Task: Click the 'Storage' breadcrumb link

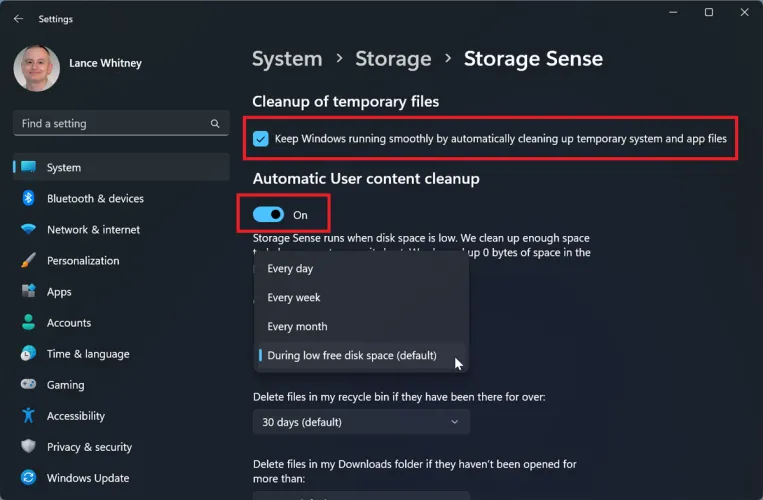Action: click(x=393, y=59)
